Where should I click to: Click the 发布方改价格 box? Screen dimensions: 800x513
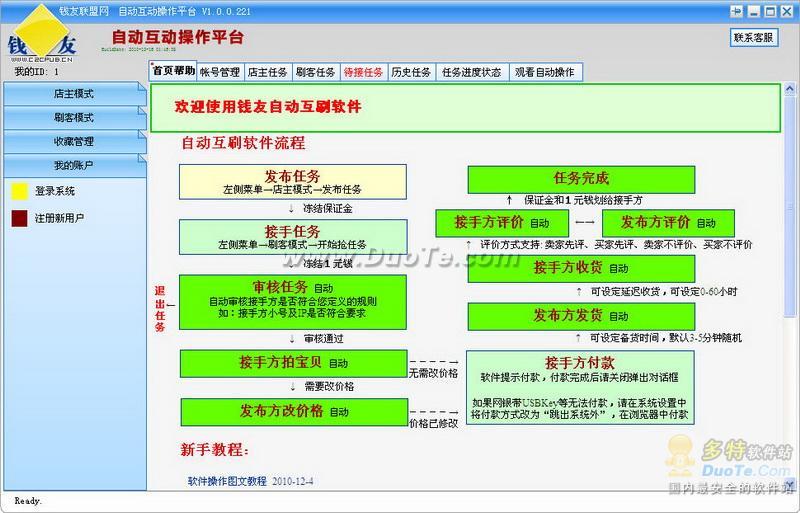[x=294, y=412]
